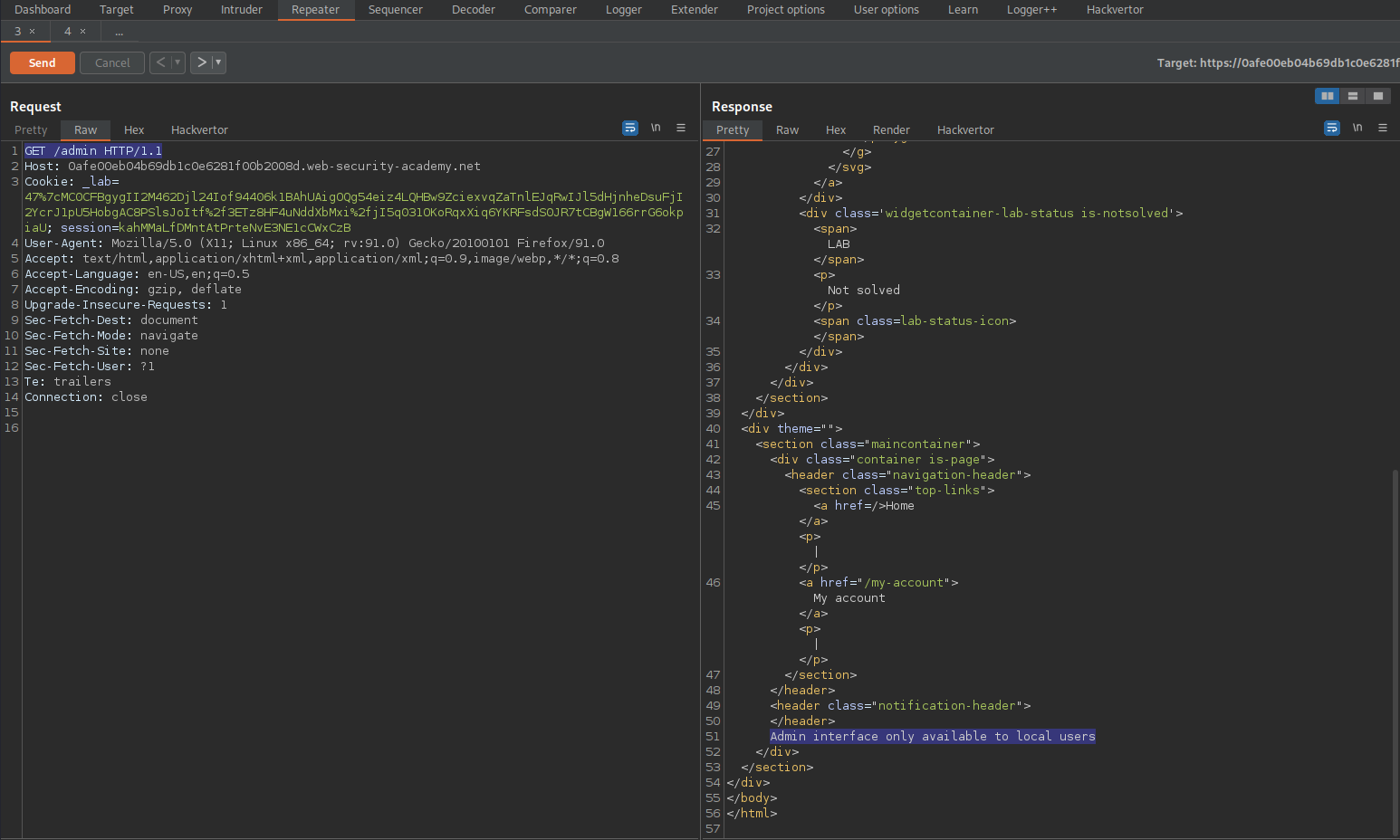Click the Accept-Encoding header line
The width and height of the screenshot is (1400, 840).
point(133,290)
